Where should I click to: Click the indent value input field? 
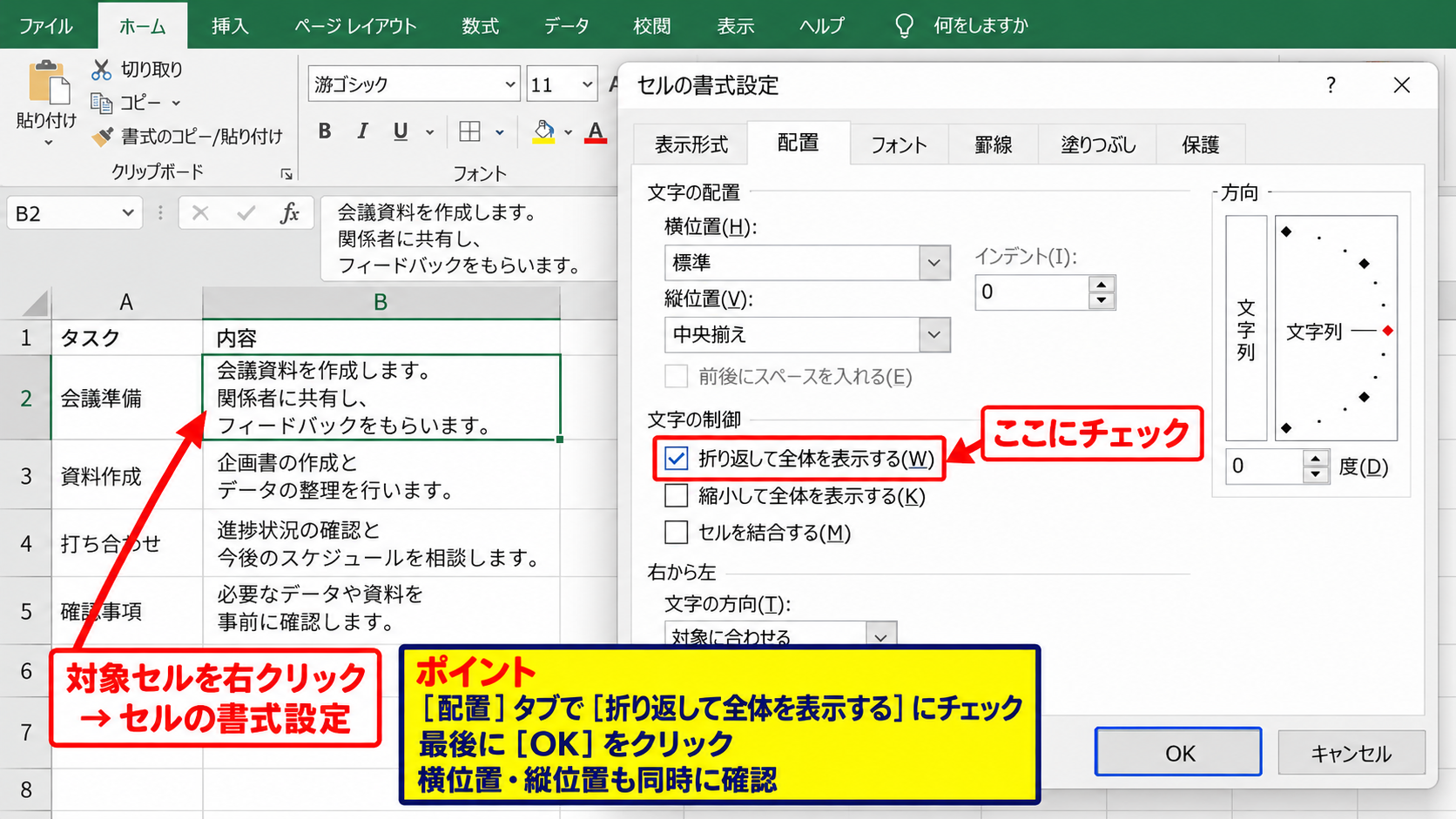(x=1032, y=292)
